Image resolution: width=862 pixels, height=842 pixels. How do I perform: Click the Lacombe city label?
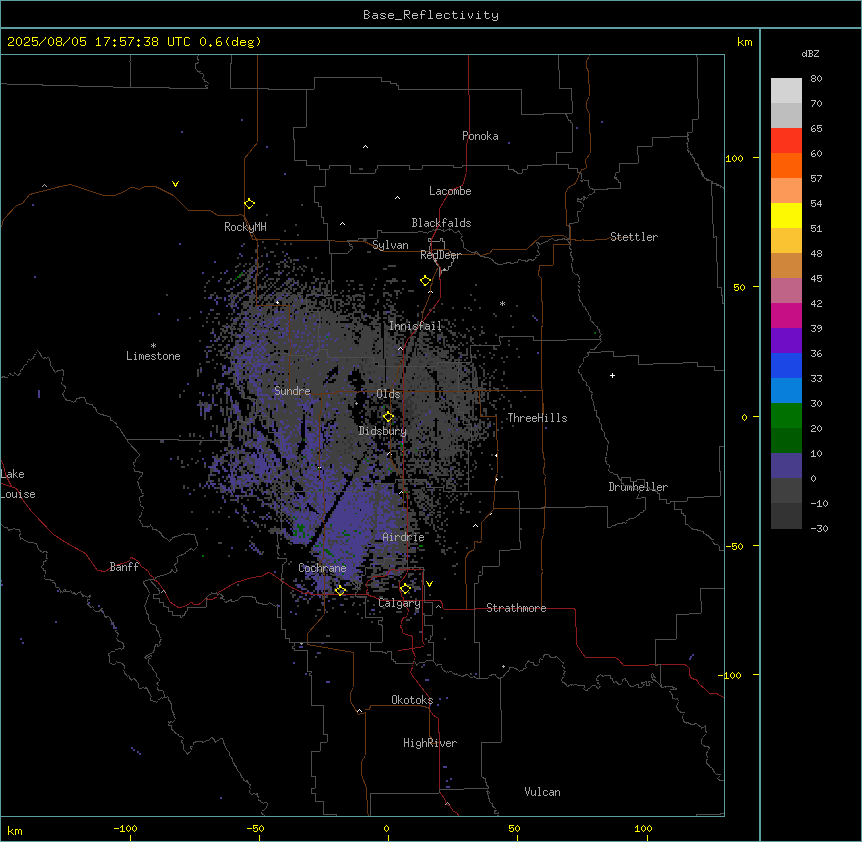450,191
